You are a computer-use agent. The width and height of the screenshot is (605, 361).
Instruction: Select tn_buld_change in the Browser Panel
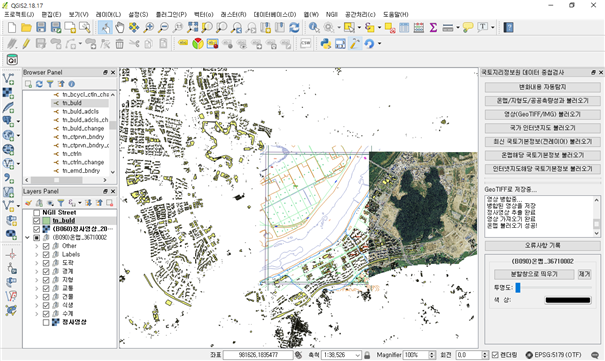point(83,128)
